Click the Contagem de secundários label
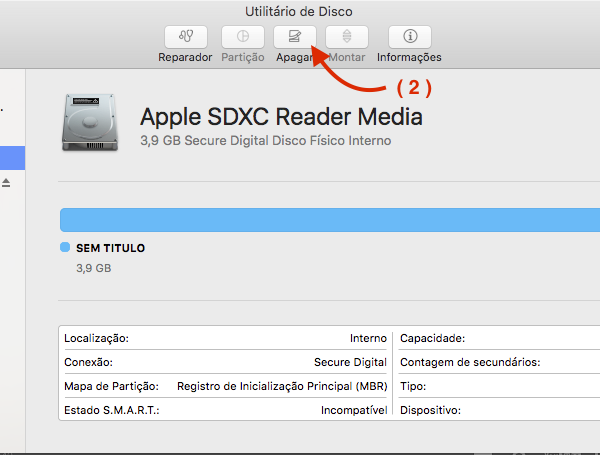 (x=470, y=362)
